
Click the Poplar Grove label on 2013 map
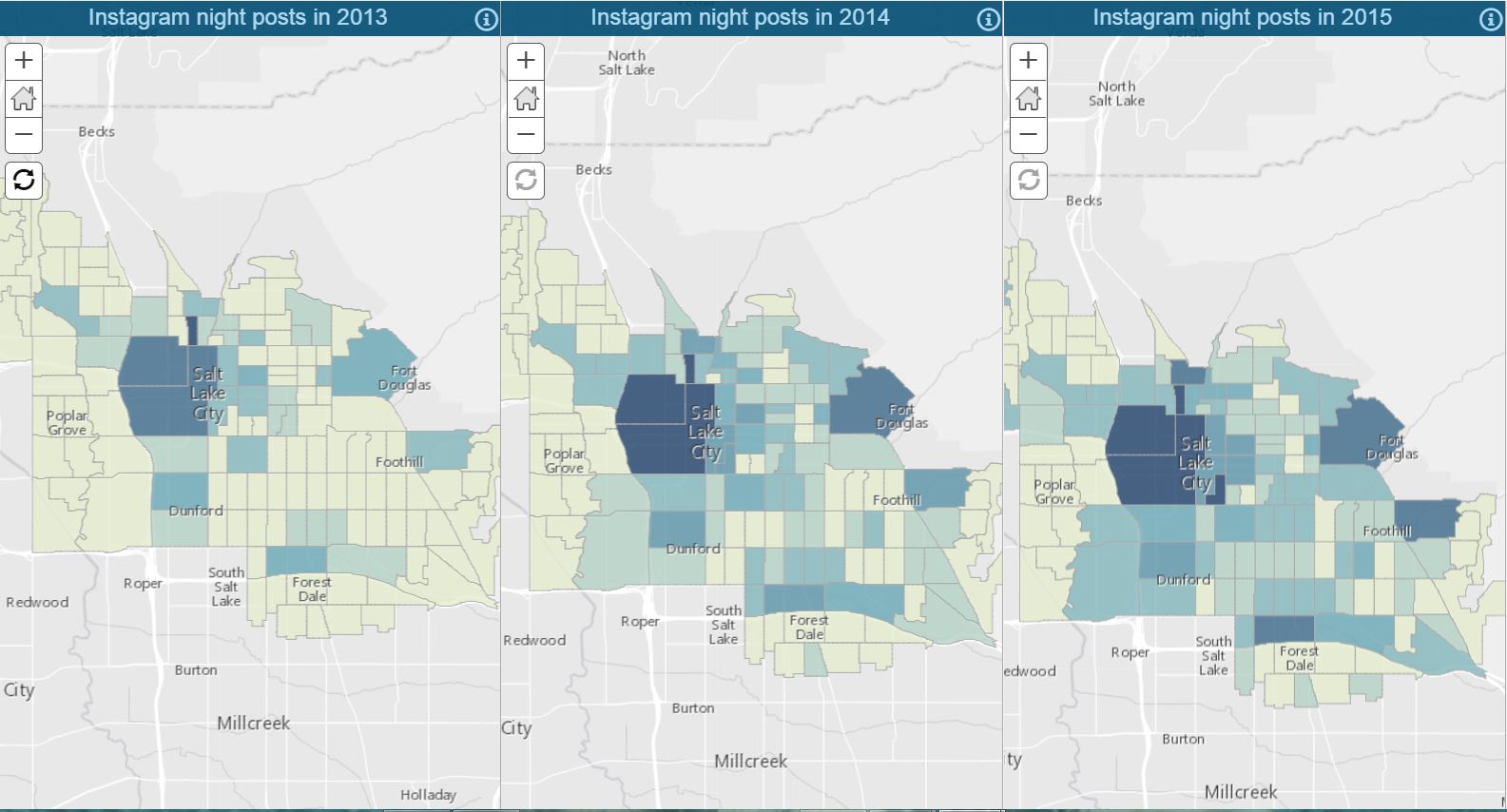click(67, 423)
